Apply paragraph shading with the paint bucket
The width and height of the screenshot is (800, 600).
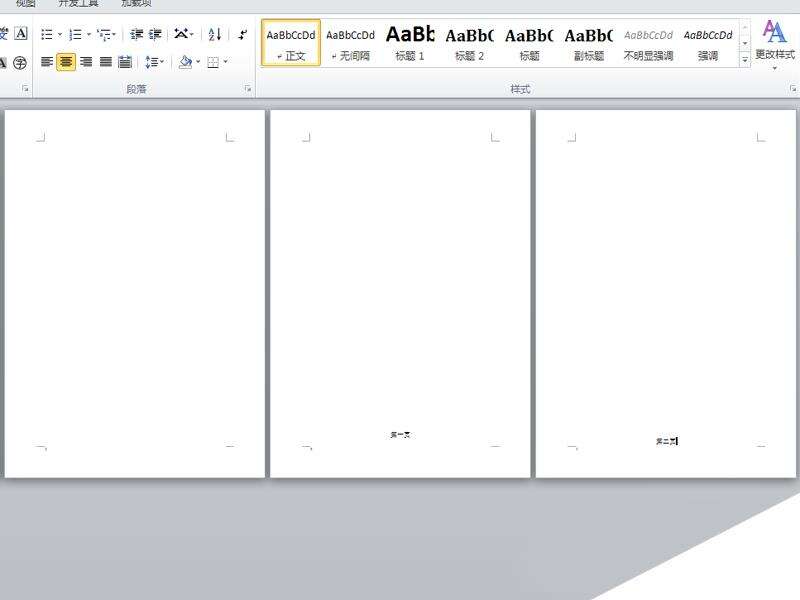186,62
